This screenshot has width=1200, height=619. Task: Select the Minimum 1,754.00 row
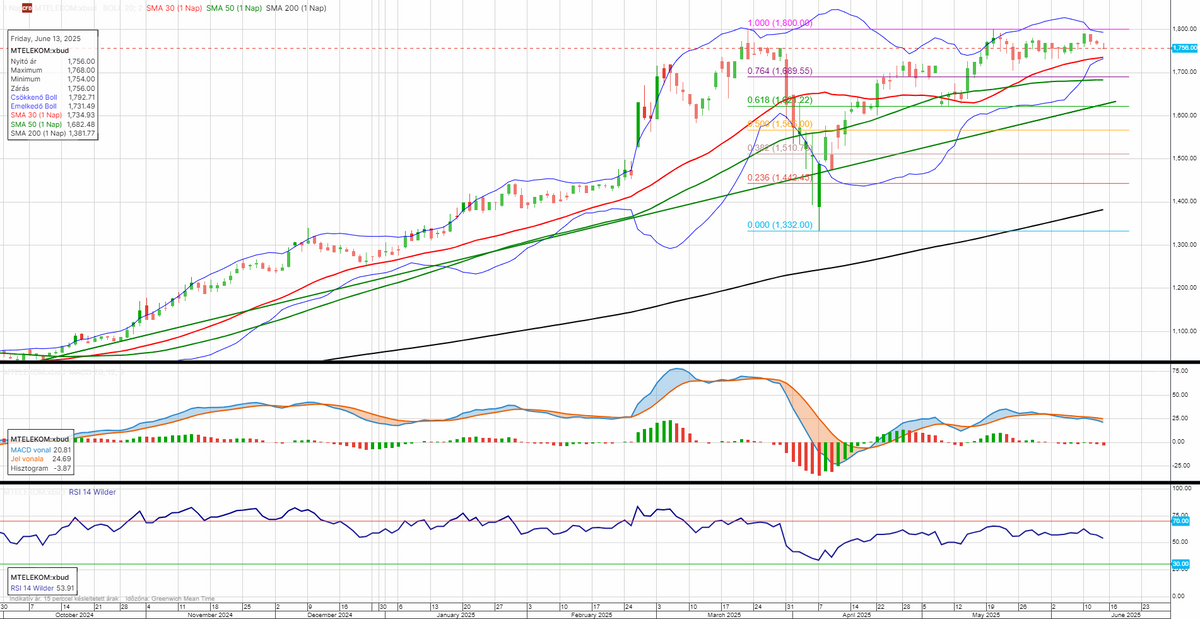click(x=53, y=79)
